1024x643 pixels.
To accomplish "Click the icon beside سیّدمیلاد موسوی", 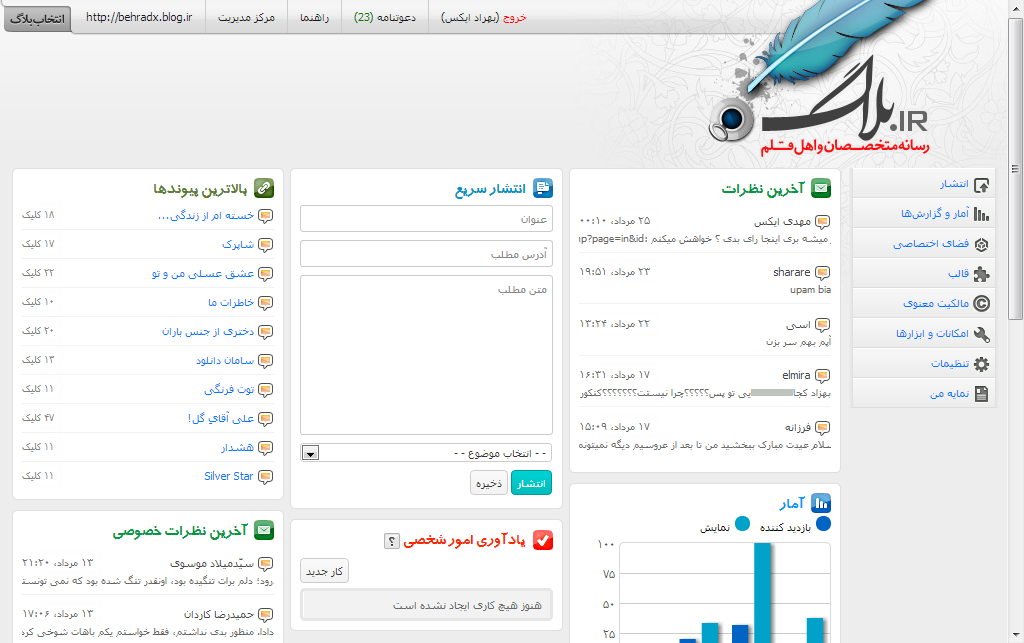I will (x=265, y=564).
